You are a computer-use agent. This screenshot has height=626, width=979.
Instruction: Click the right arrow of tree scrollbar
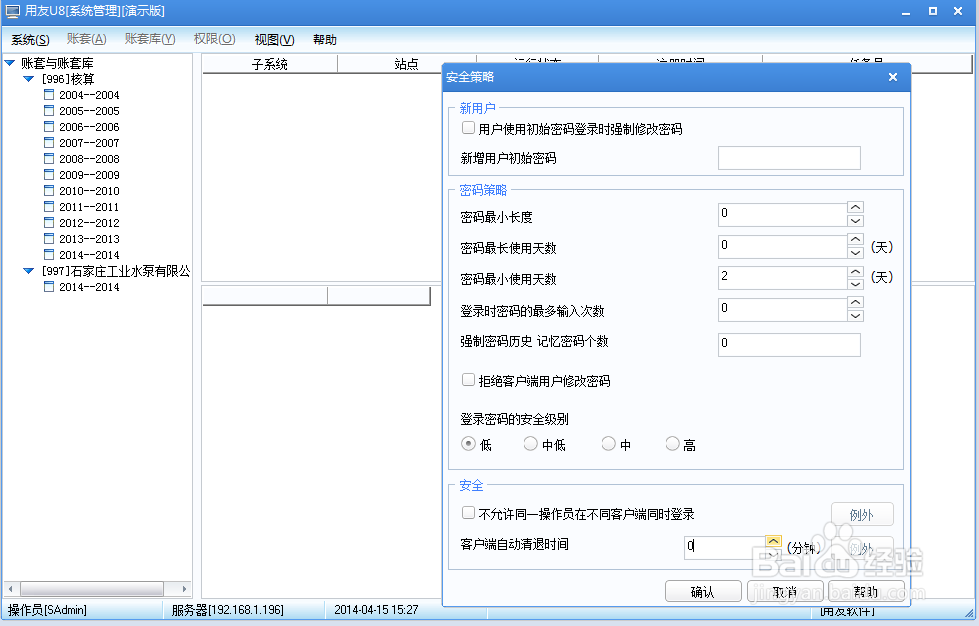(x=184, y=589)
